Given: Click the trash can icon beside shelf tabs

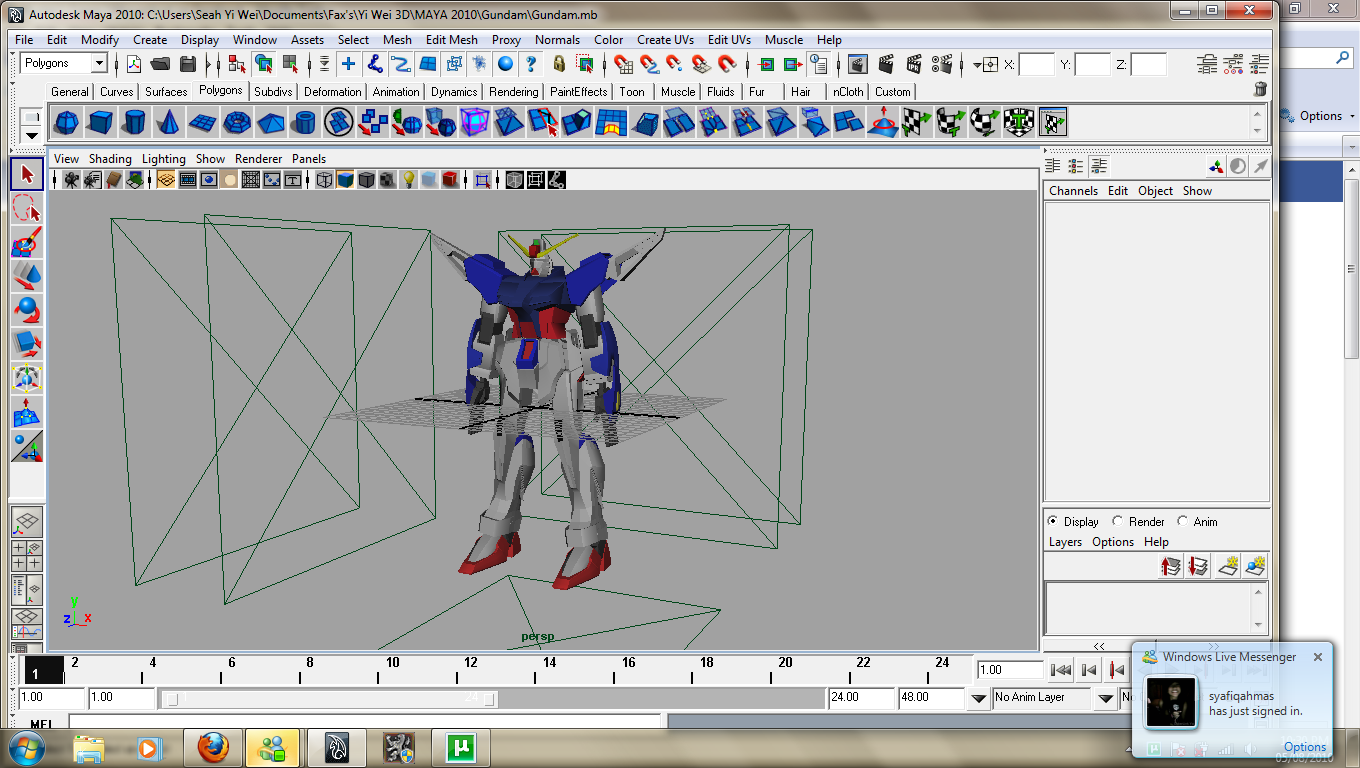Looking at the screenshot, I should click(1260, 89).
